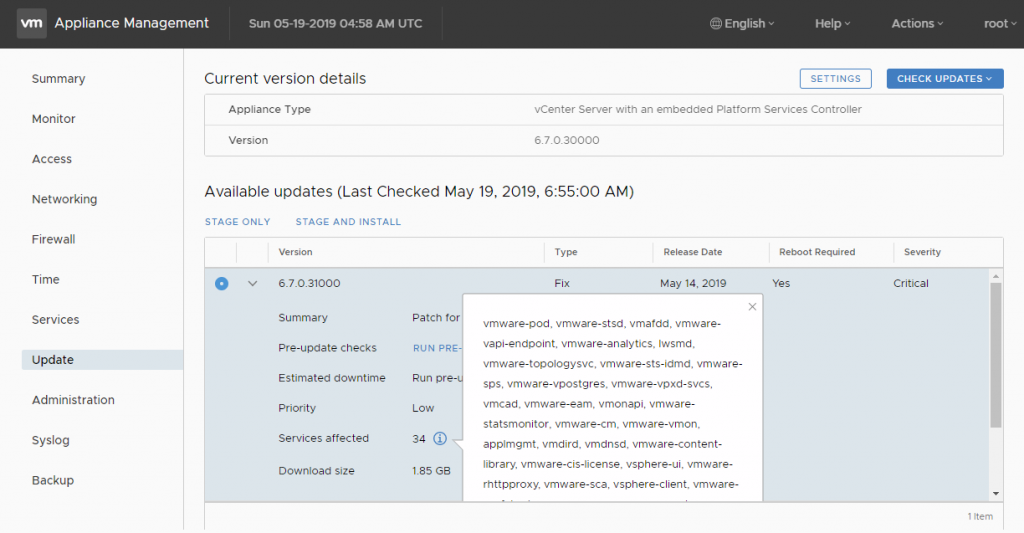Click current version value 6.7.0.30000
This screenshot has height=533, width=1024.
[x=567, y=140]
